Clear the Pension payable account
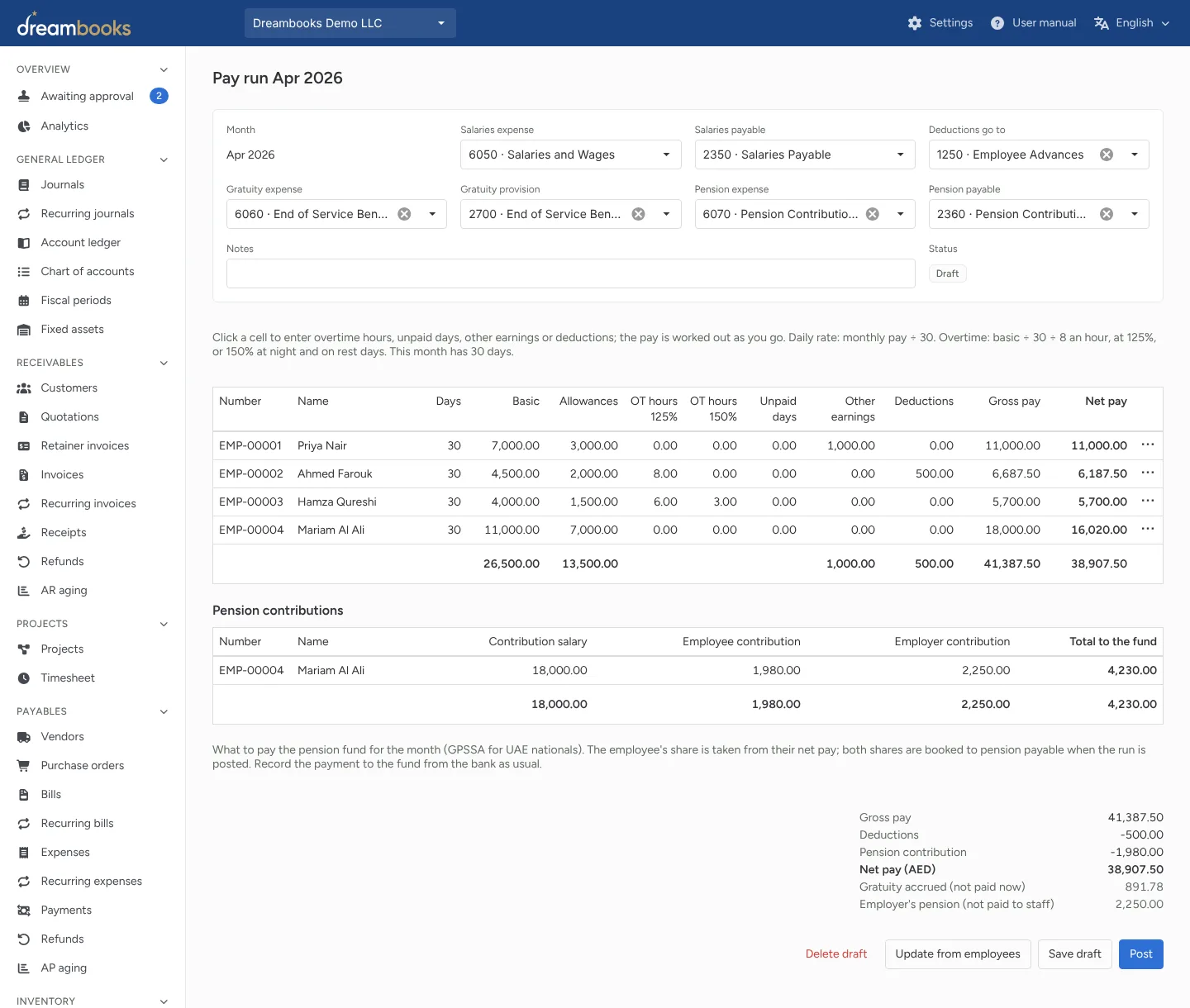The width and height of the screenshot is (1190, 1008). pos(1107,214)
